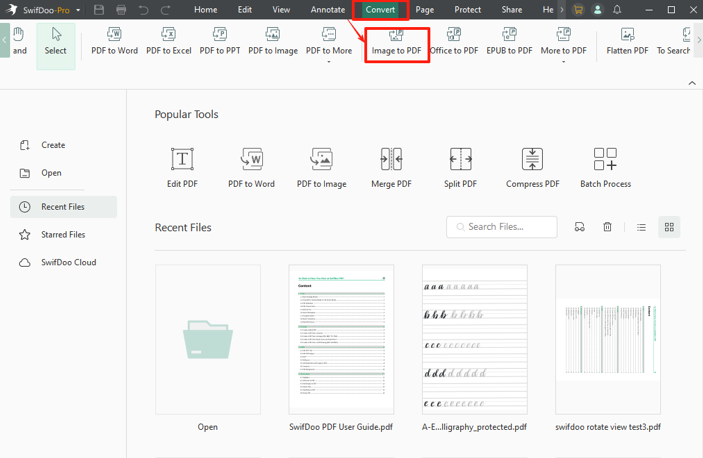The height and width of the screenshot is (458, 703).
Task: Open the Convert tab
Action: [x=380, y=9]
